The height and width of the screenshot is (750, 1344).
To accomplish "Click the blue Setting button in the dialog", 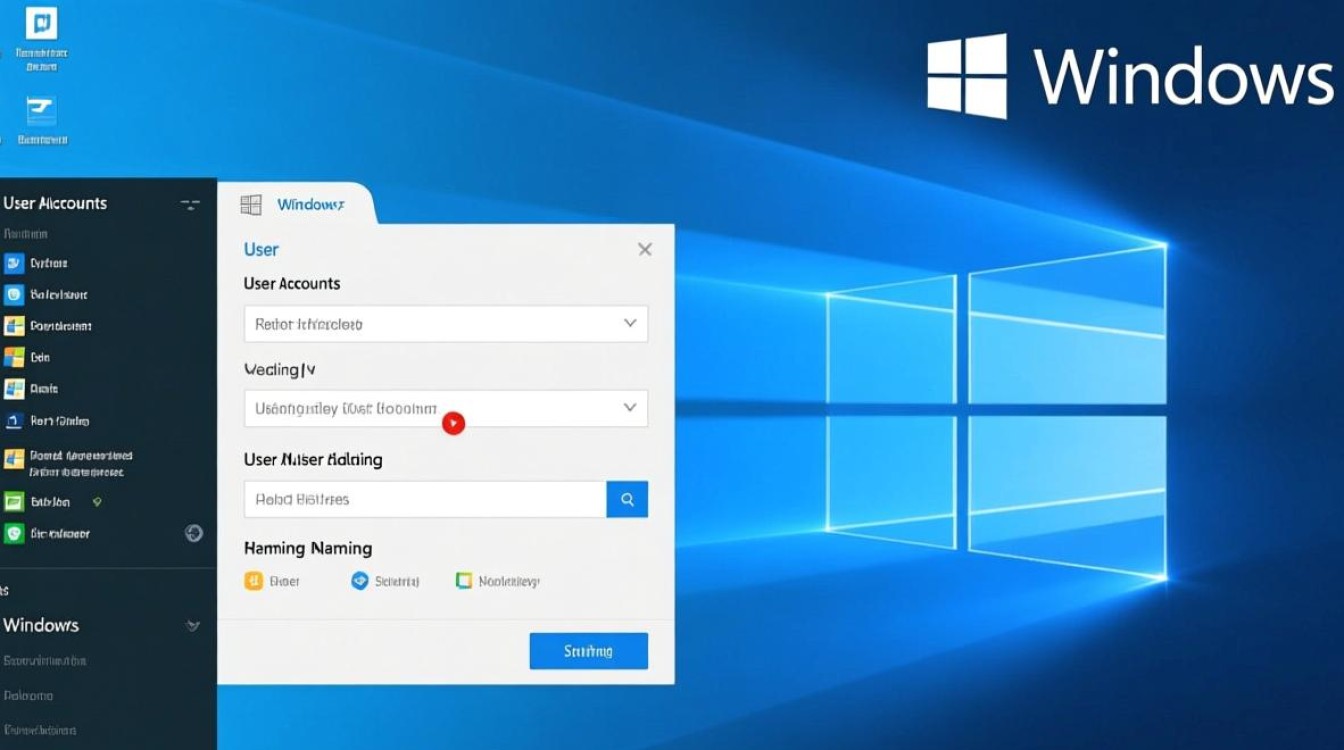I will (588, 650).
